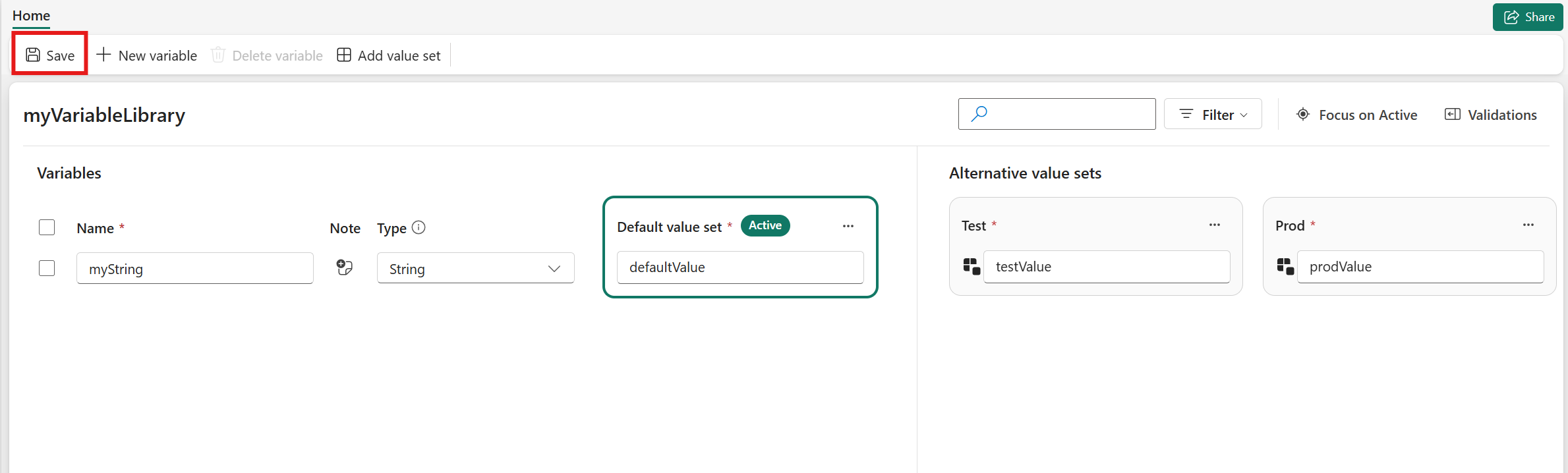
Task: Open the Validations panel icon
Action: pos(1453,115)
